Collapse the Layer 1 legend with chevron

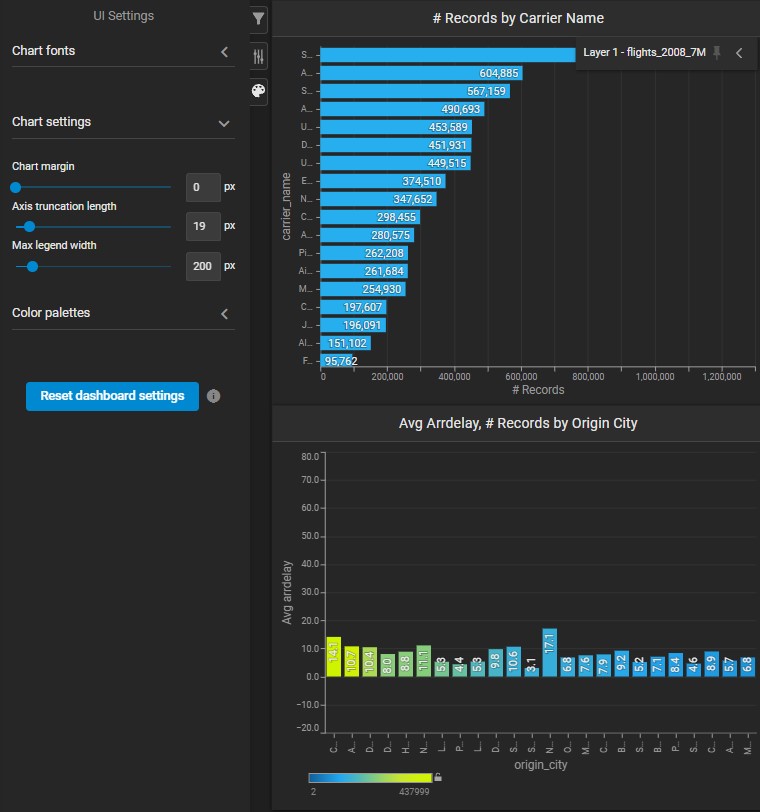[739, 53]
